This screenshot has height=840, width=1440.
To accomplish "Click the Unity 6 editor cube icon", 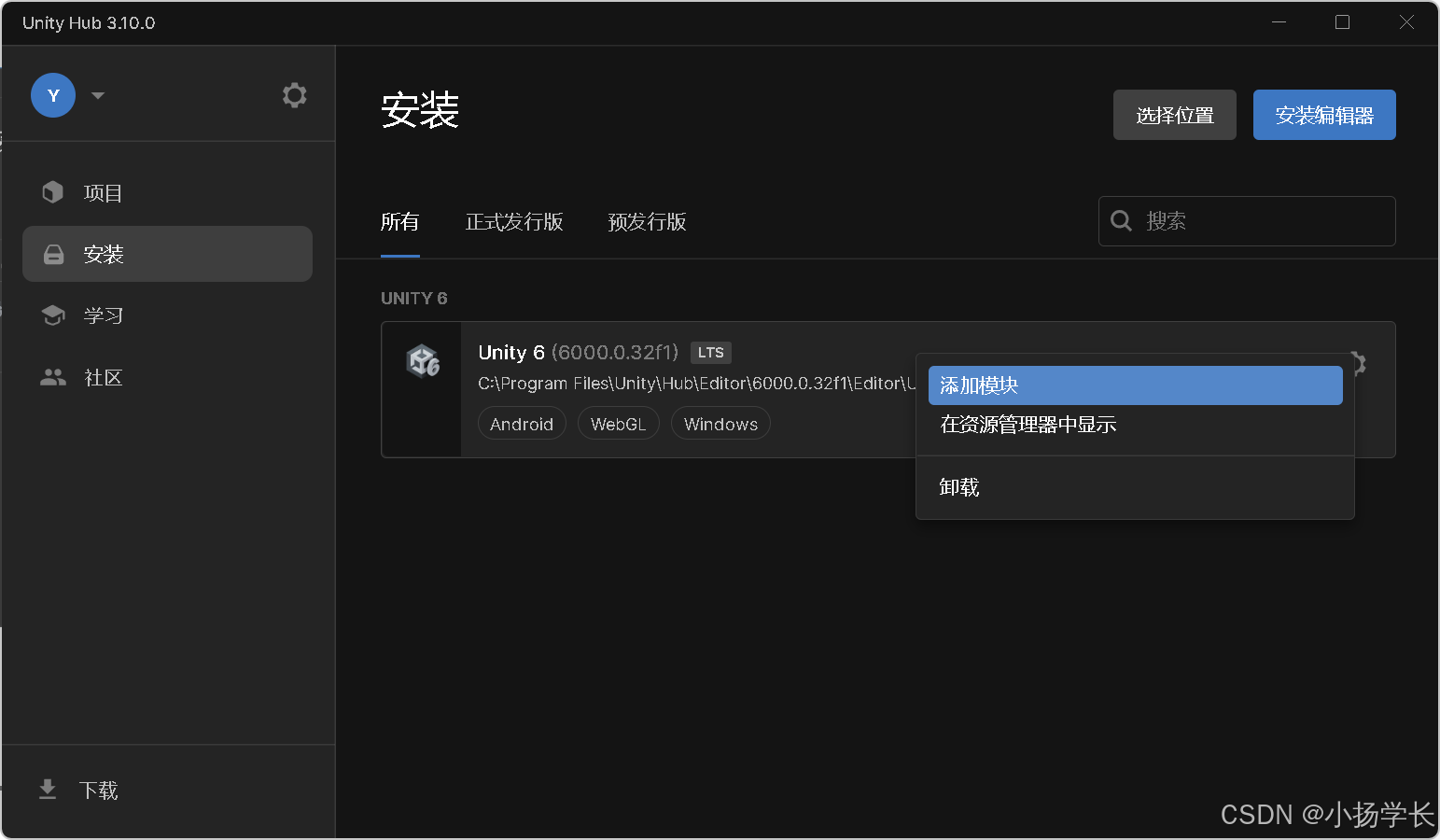I will (423, 360).
